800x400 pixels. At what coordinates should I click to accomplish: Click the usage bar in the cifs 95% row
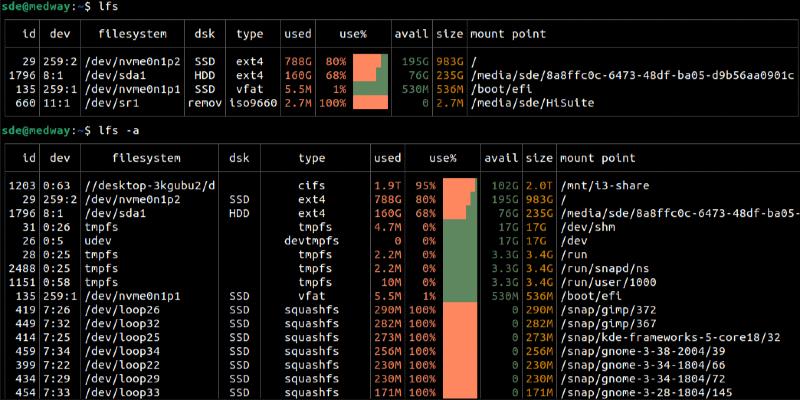pyautogui.click(x=459, y=185)
